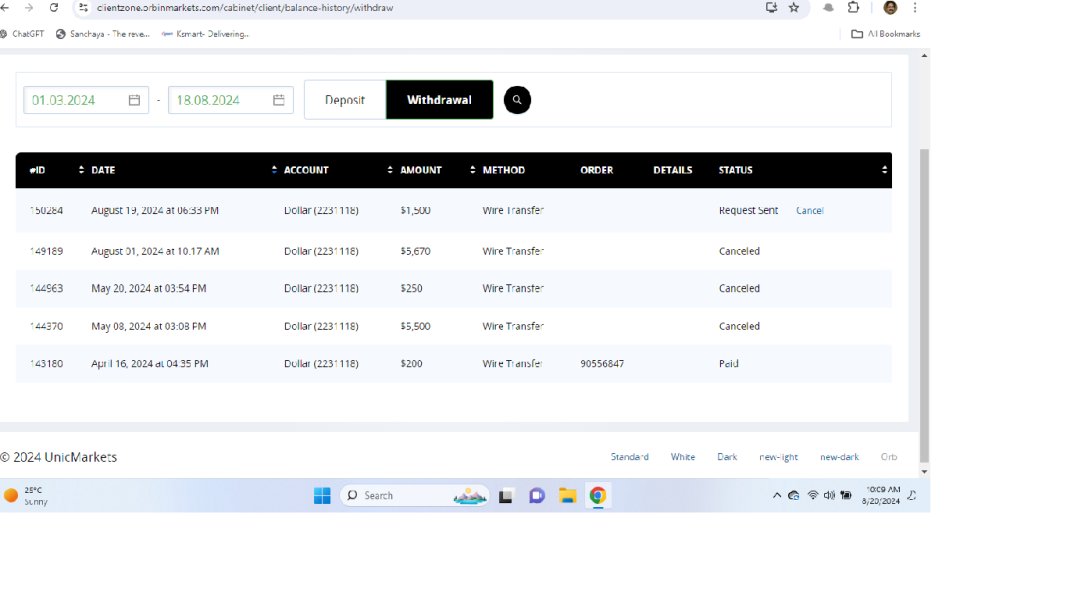Click the page vertical scrollbar

(x=924, y=300)
